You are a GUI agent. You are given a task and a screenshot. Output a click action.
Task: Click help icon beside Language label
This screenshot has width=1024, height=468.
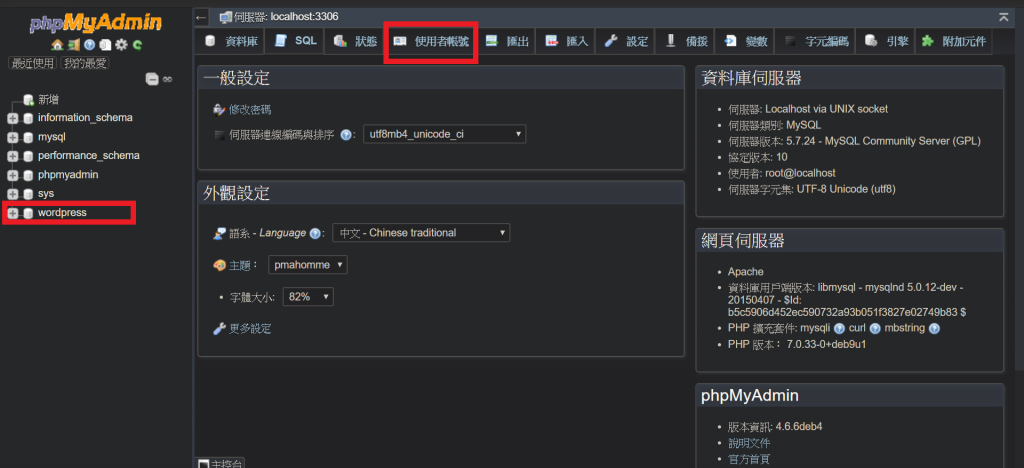(x=315, y=233)
